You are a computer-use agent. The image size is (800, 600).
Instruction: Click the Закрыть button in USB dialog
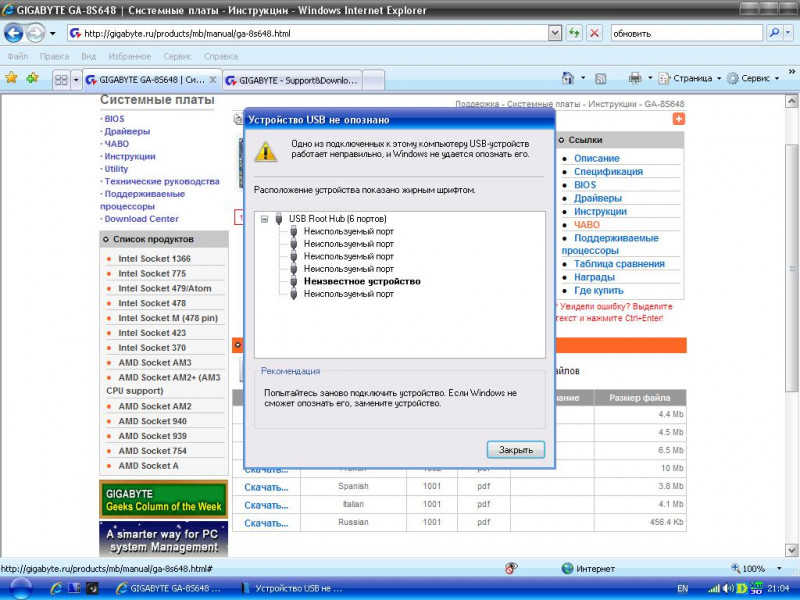(x=516, y=450)
